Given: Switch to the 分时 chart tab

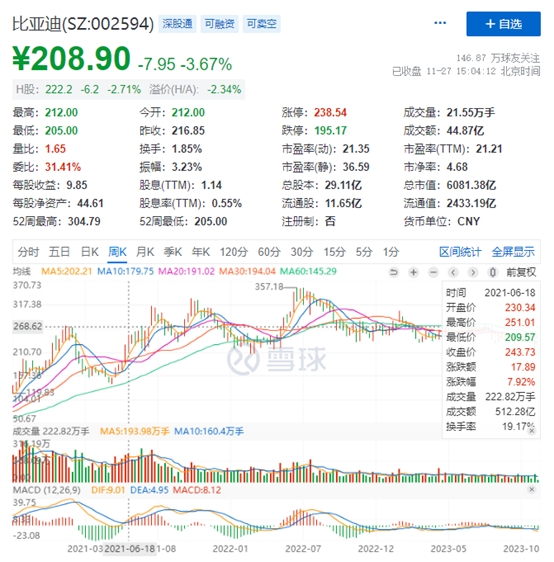Looking at the screenshot, I should [28, 252].
